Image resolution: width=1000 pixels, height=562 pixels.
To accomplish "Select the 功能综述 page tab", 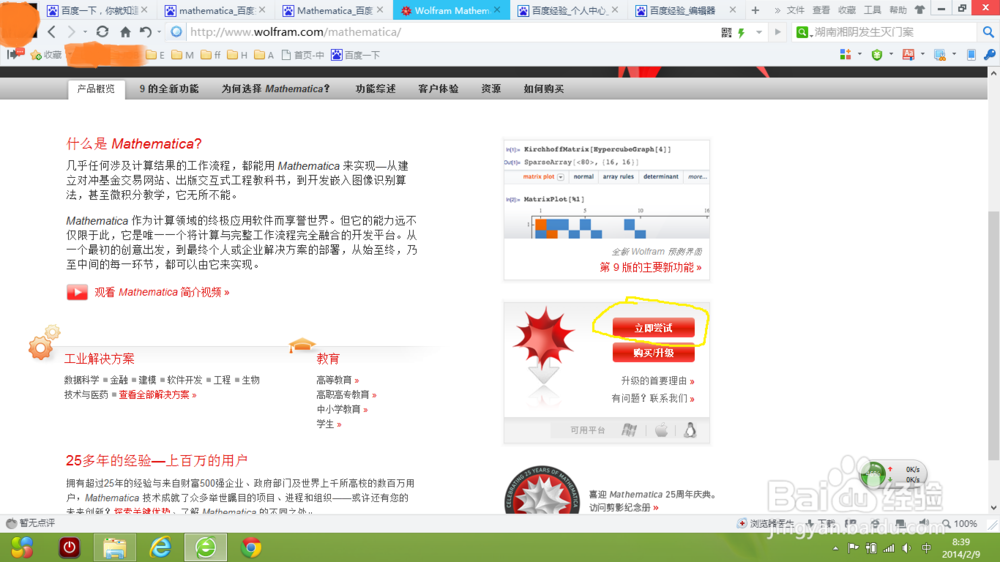I will (x=376, y=89).
